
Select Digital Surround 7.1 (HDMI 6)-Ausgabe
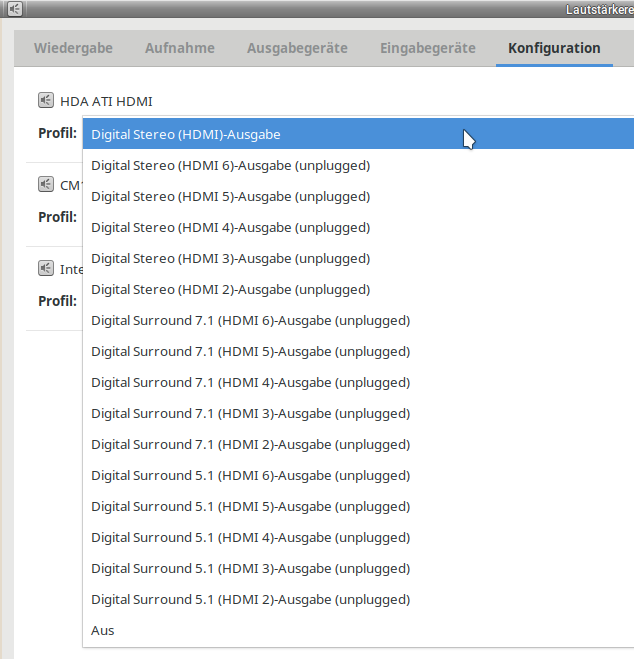[250, 320]
